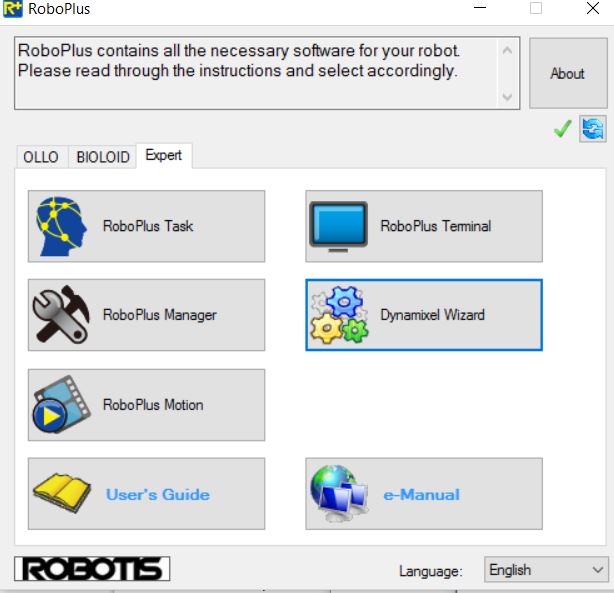Launch RoboPlus Motion
The height and width of the screenshot is (593, 614).
point(146,405)
